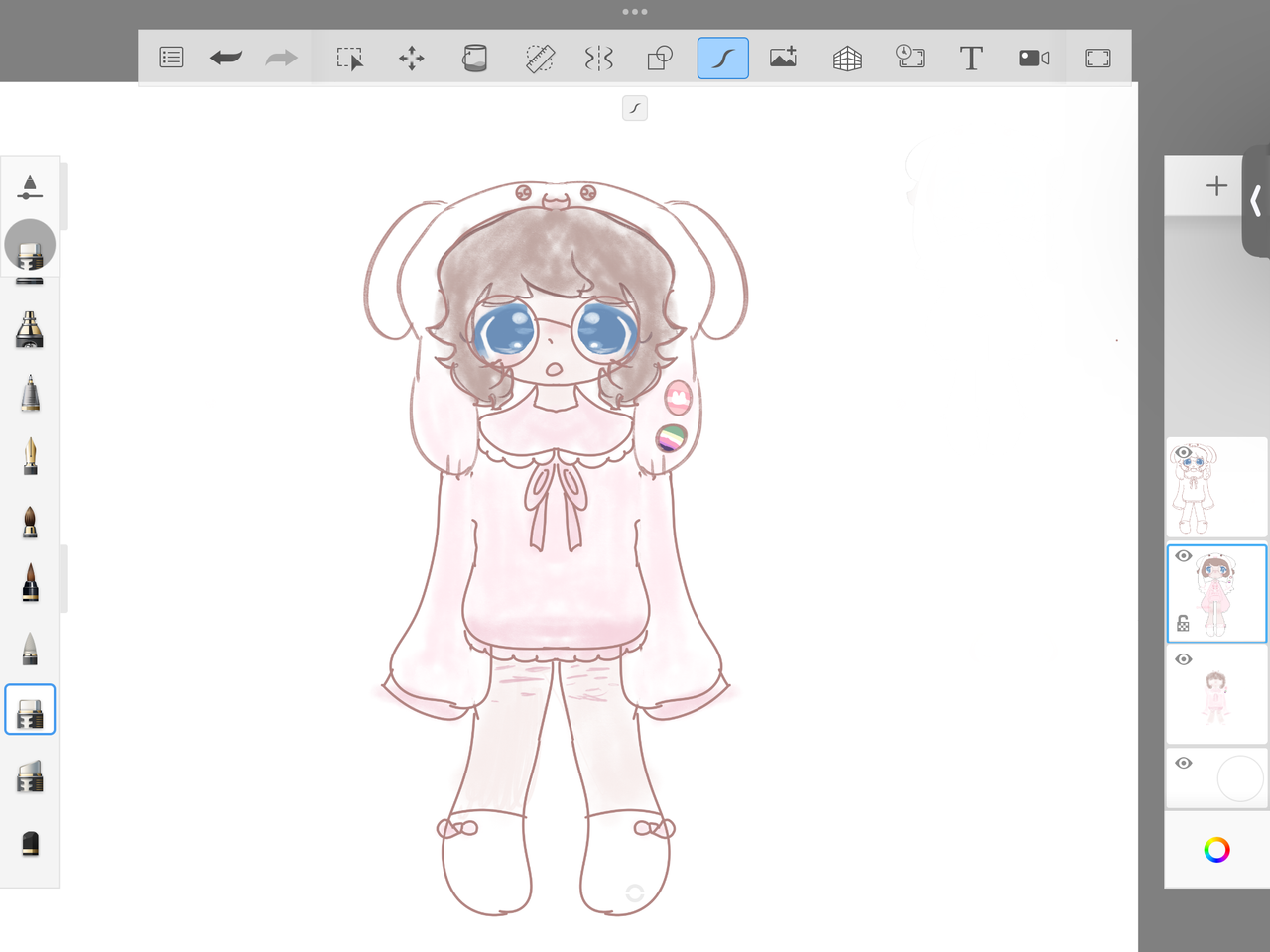Select the Text tool
This screenshot has height=952, width=1270.
click(x=971, y=59)
